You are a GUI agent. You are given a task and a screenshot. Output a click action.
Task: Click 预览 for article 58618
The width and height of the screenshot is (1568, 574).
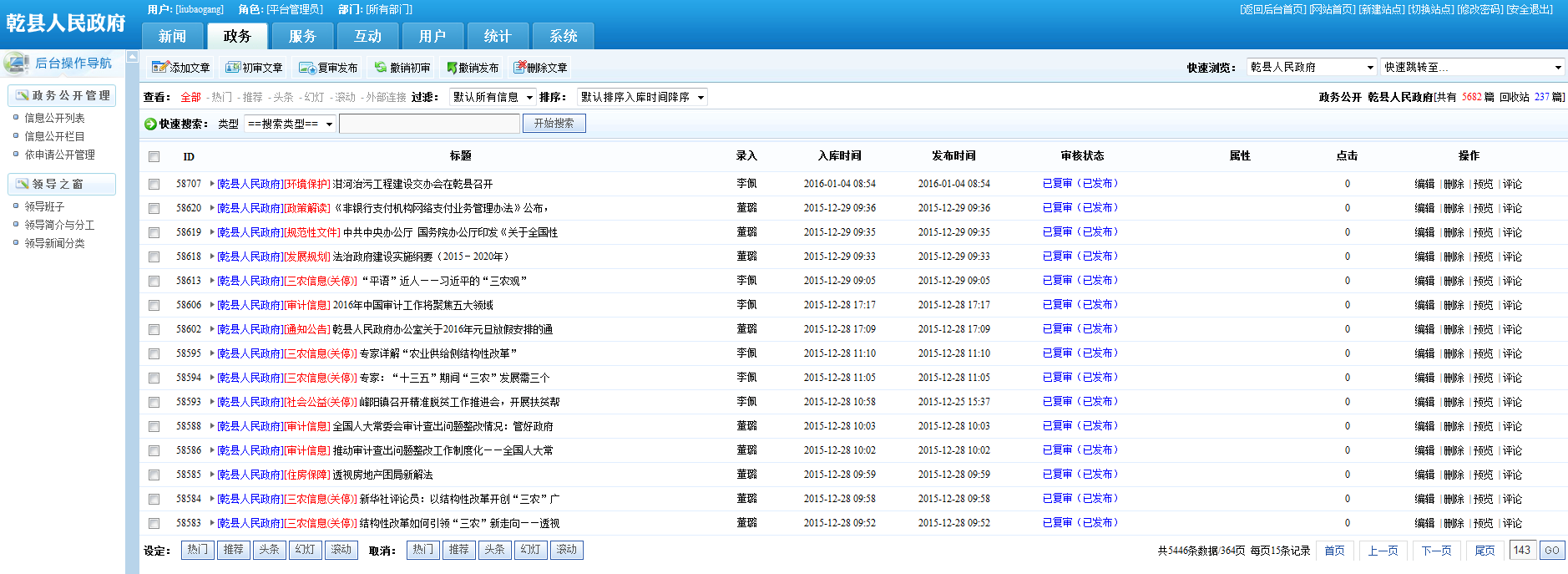1483,257
